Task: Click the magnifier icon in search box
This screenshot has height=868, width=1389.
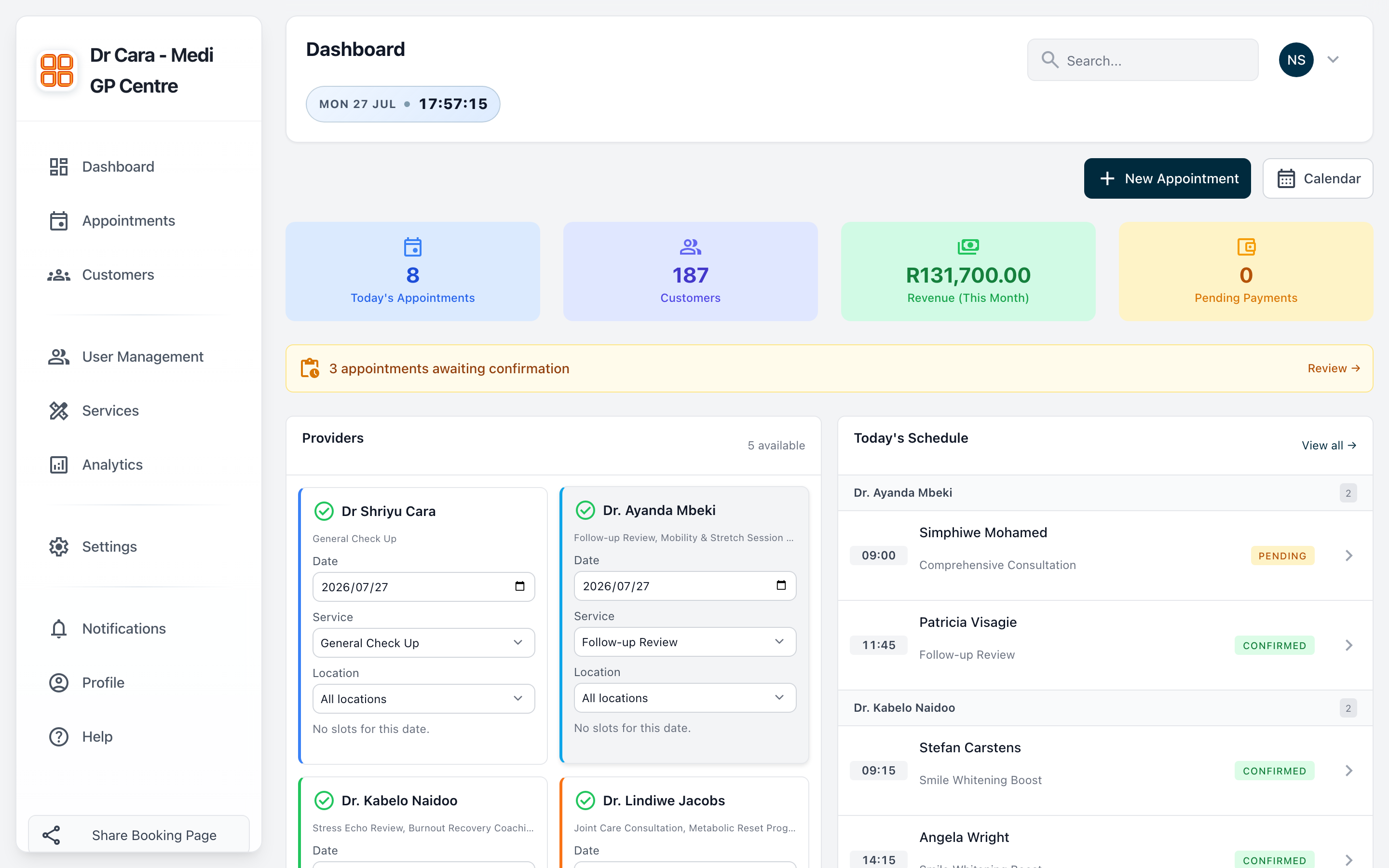Action: (x=1050, y=60)
